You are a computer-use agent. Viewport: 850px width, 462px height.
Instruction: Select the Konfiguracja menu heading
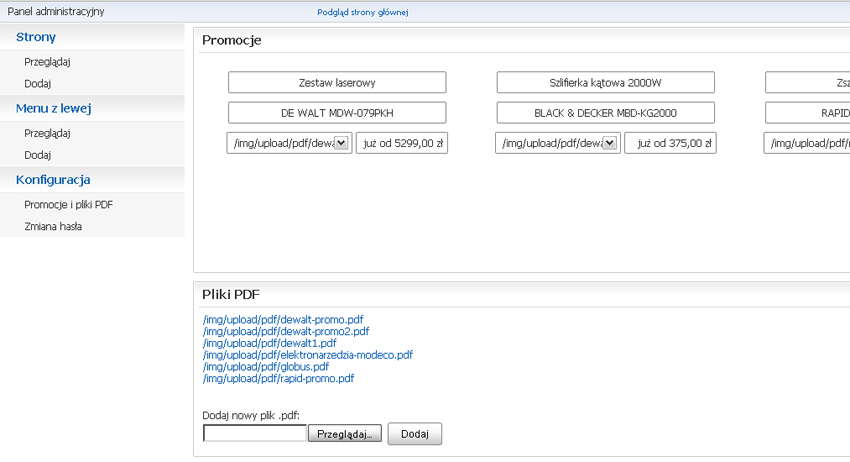pyautogui.click(x=53, y=179)
